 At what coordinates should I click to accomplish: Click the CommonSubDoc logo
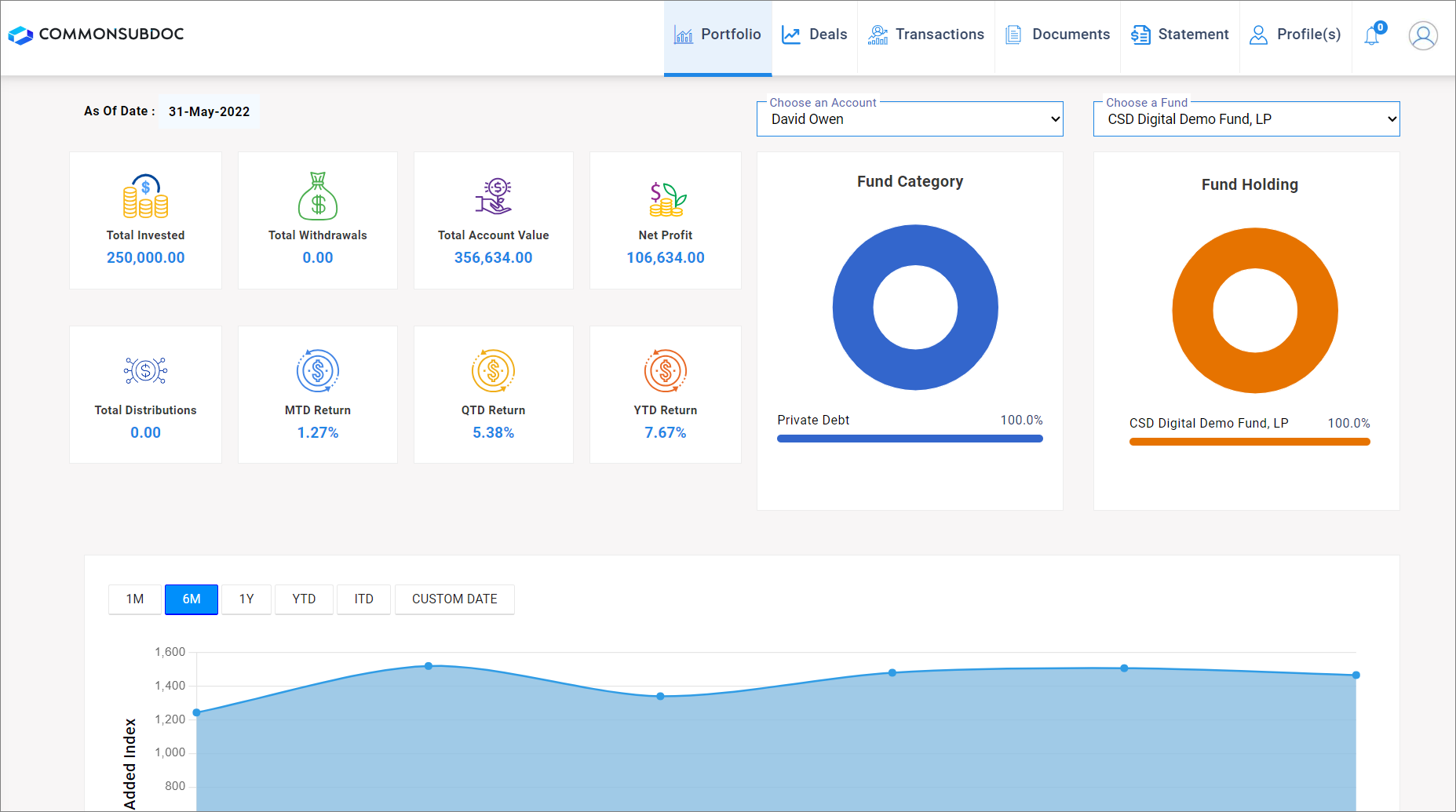pos(96,35)
